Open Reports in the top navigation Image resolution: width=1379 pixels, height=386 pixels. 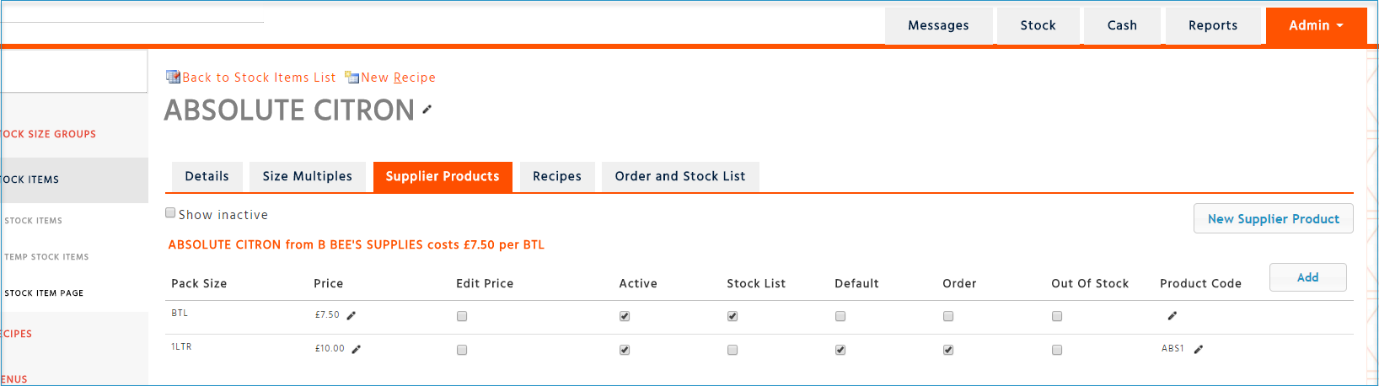(x=1213, y=26)
